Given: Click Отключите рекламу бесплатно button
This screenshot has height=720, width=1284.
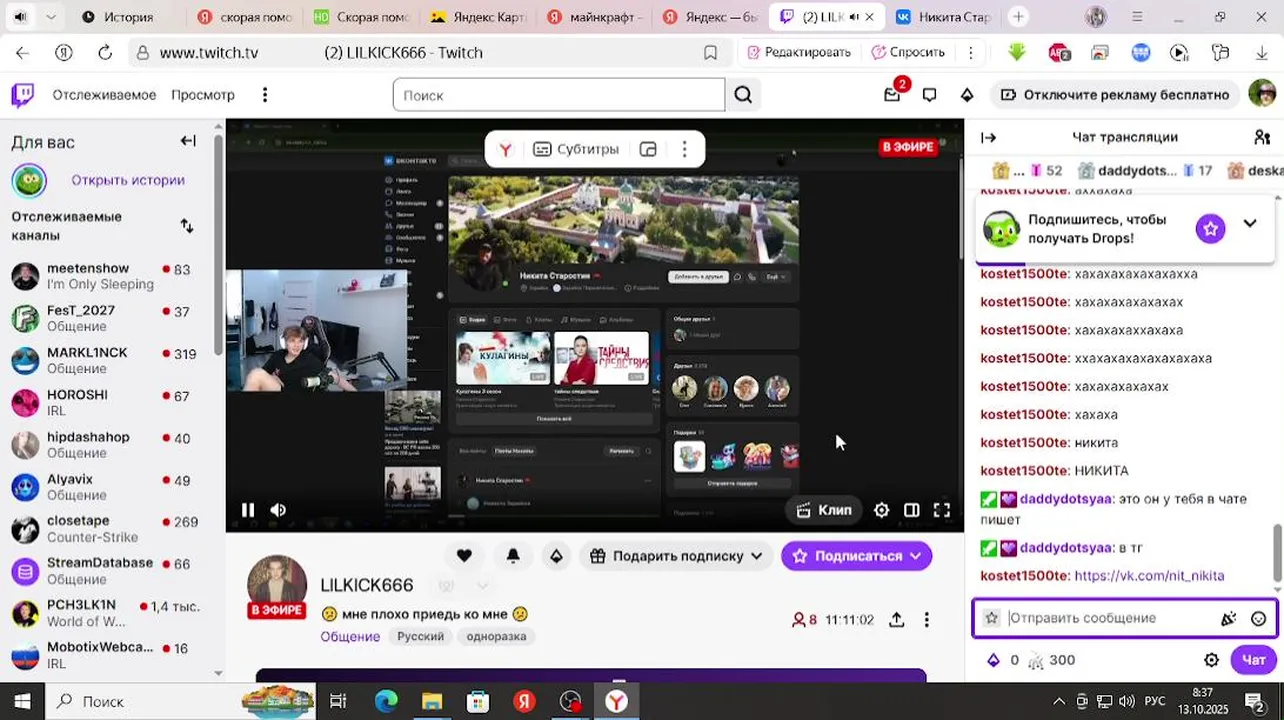Looking at the screenshot, I should click(1114, 95).
